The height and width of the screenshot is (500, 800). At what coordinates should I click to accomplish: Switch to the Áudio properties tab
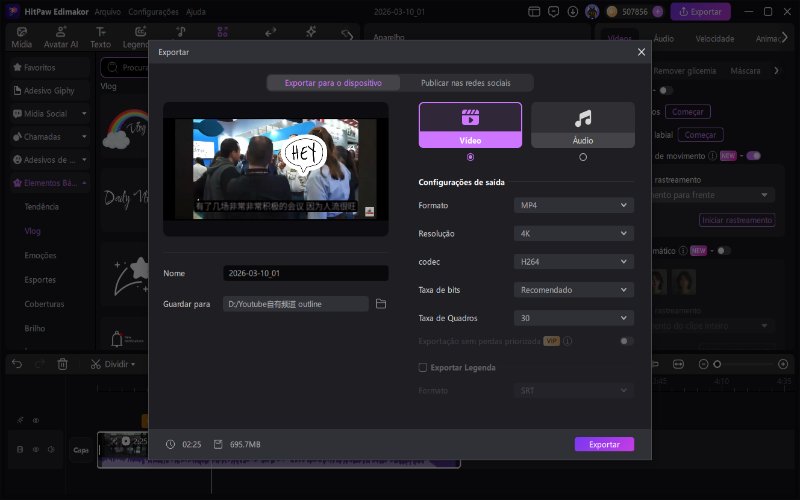coord(663,38)
